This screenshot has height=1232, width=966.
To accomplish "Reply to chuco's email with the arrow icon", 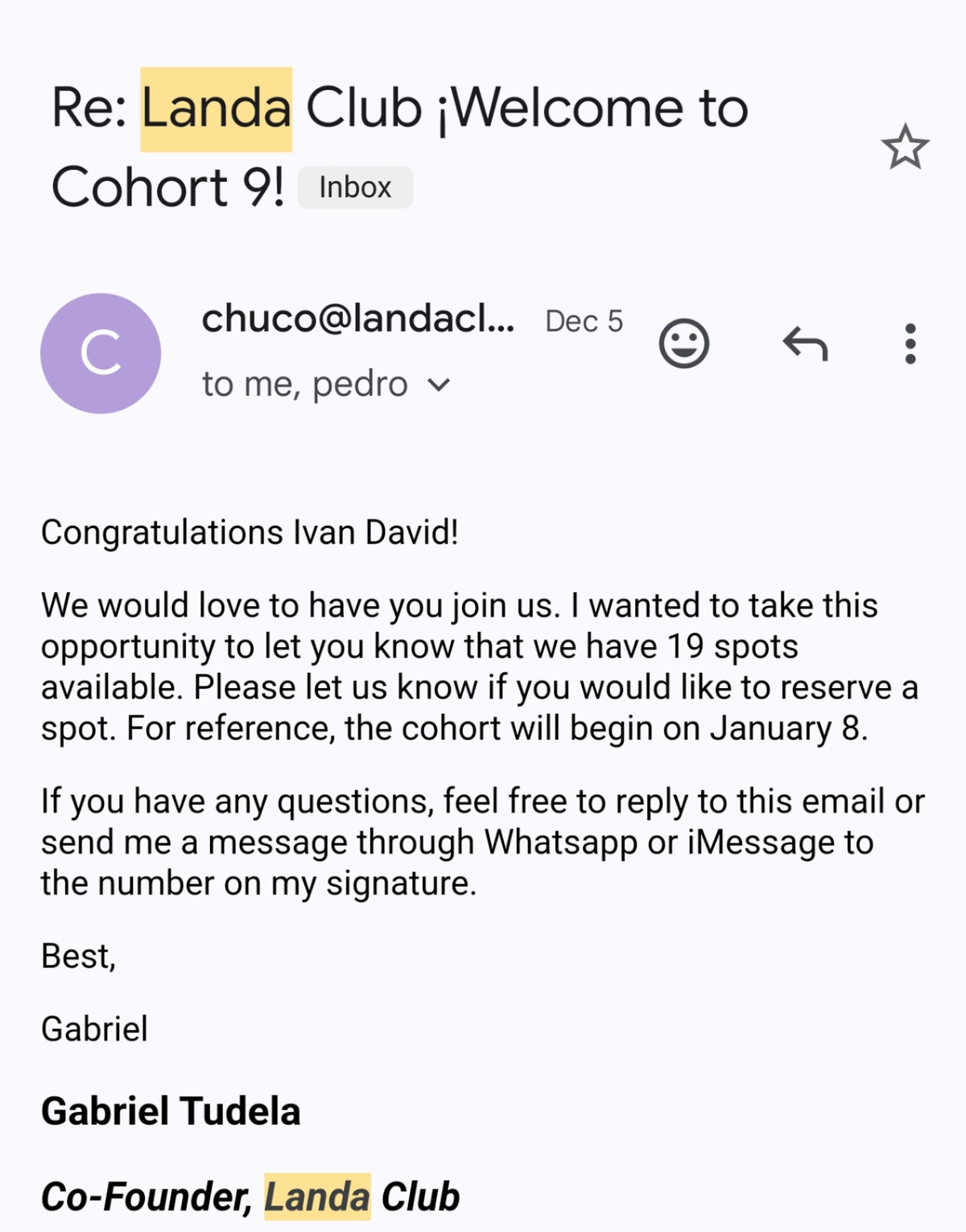I will point(805,344).
